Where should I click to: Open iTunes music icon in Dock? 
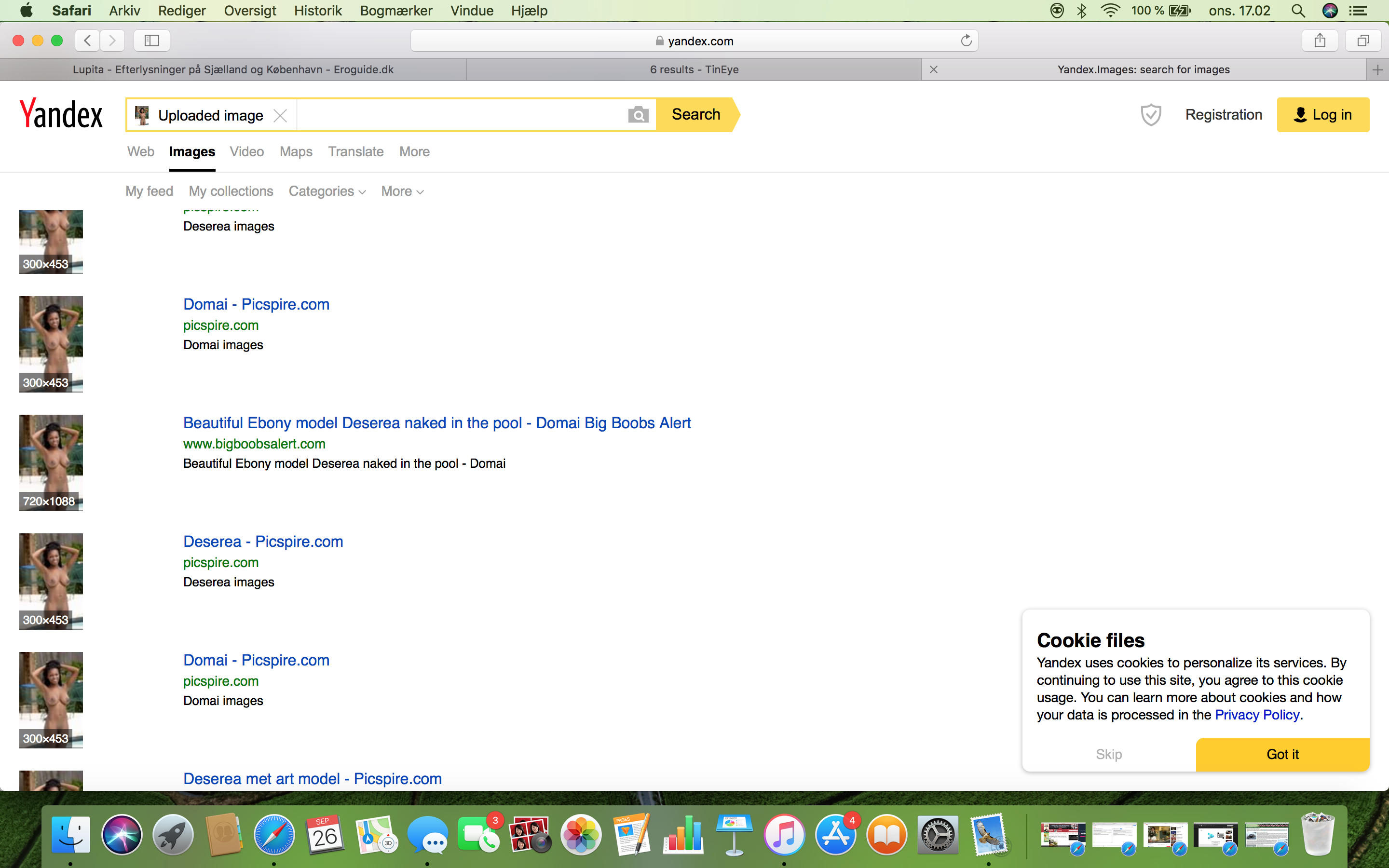click(x=785, y=834)
